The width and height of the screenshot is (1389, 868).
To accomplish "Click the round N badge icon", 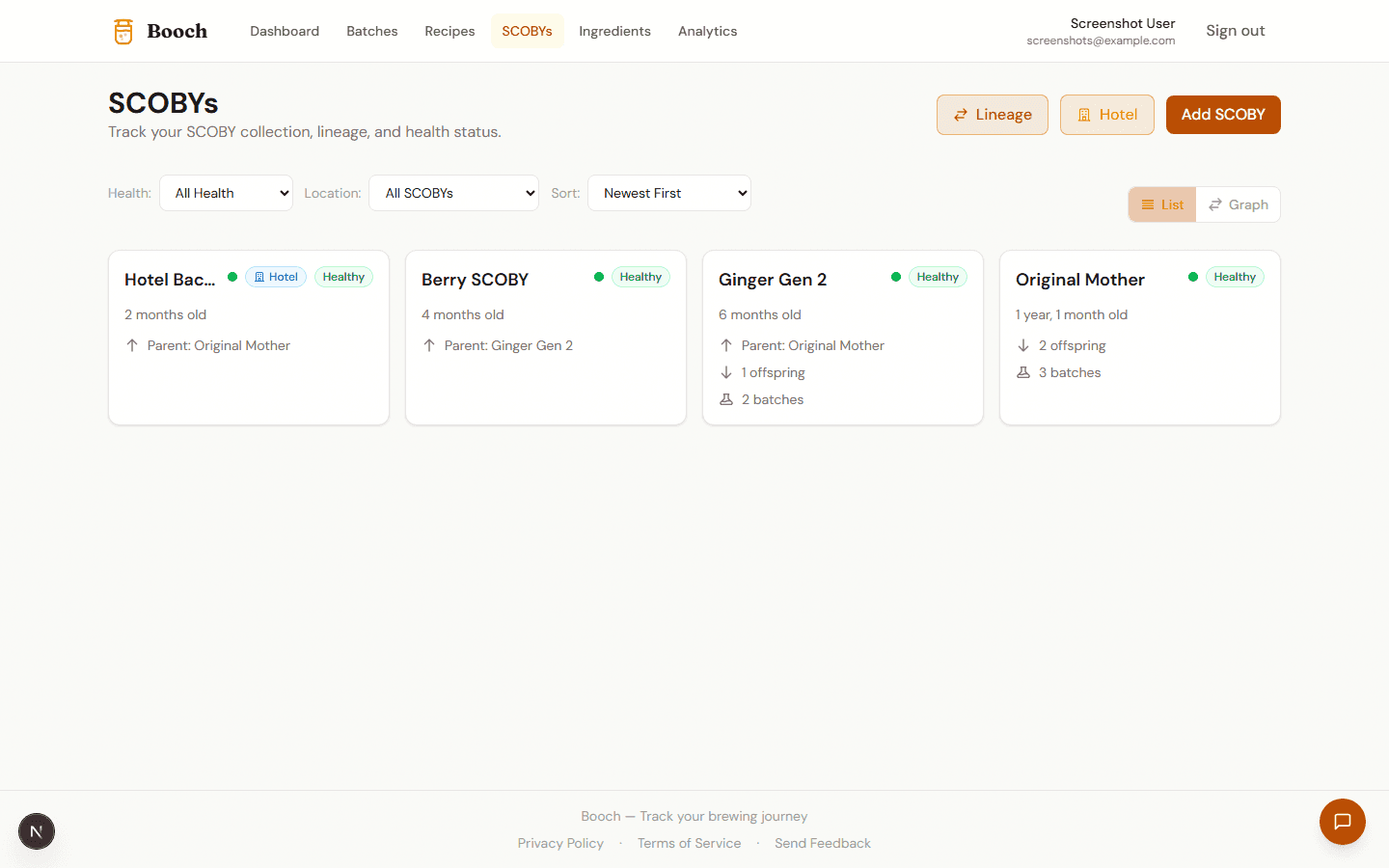I will pos(37,831).
